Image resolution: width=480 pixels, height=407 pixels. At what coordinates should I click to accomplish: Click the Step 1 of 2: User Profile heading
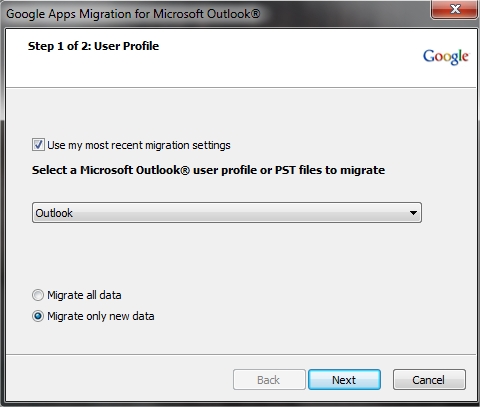point(93,46)
